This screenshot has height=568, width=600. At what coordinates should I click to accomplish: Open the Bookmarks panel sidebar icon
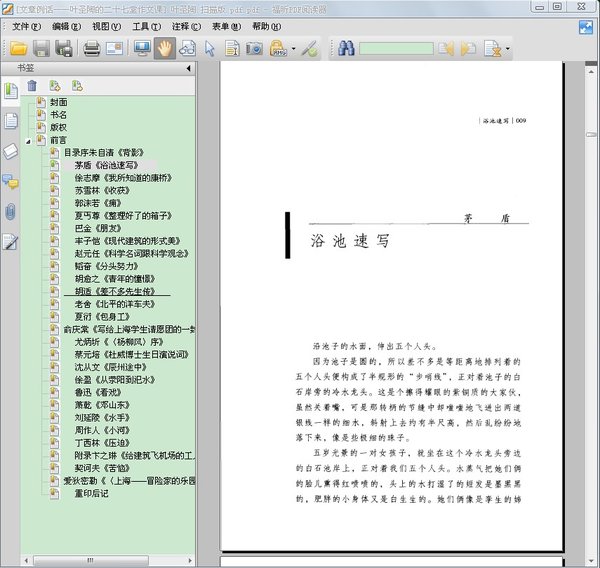point(11,91)
